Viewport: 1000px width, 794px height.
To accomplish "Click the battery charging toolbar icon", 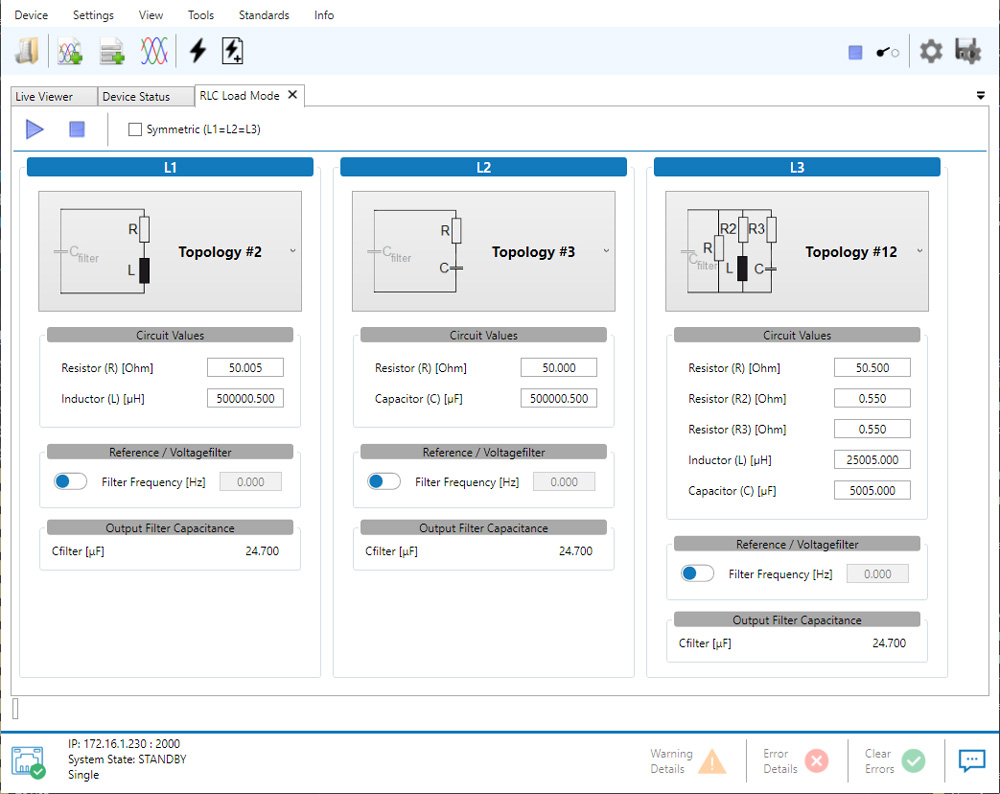I will pos(232,51).
